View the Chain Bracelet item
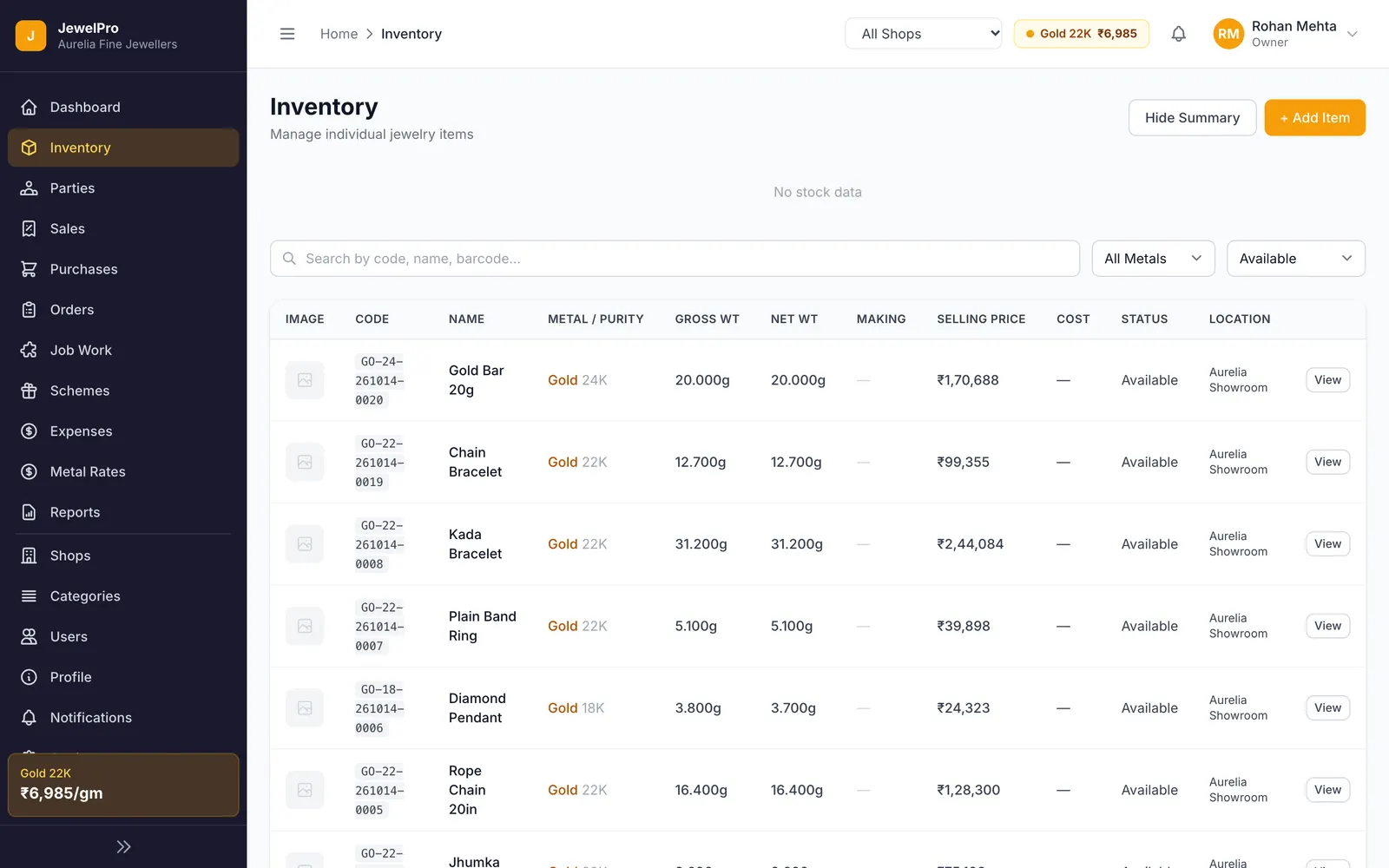Screen dimensions: 1389x868 click(x=1327, y=462)
